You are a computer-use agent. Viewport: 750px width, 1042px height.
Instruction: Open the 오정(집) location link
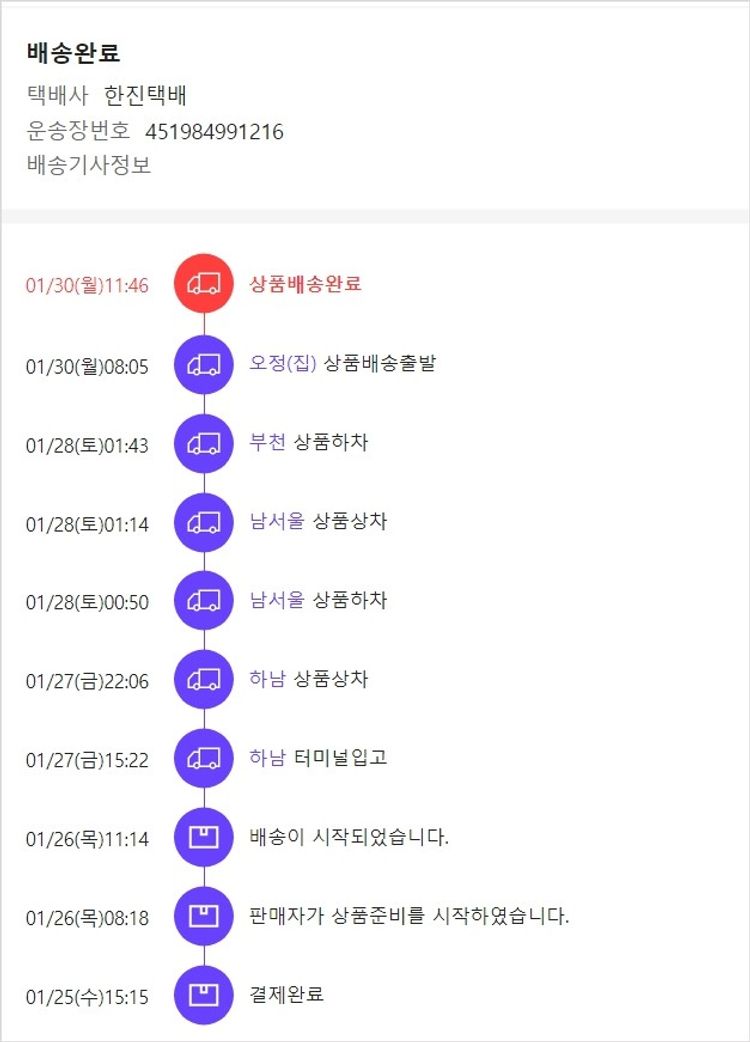(x=283, y=364)
